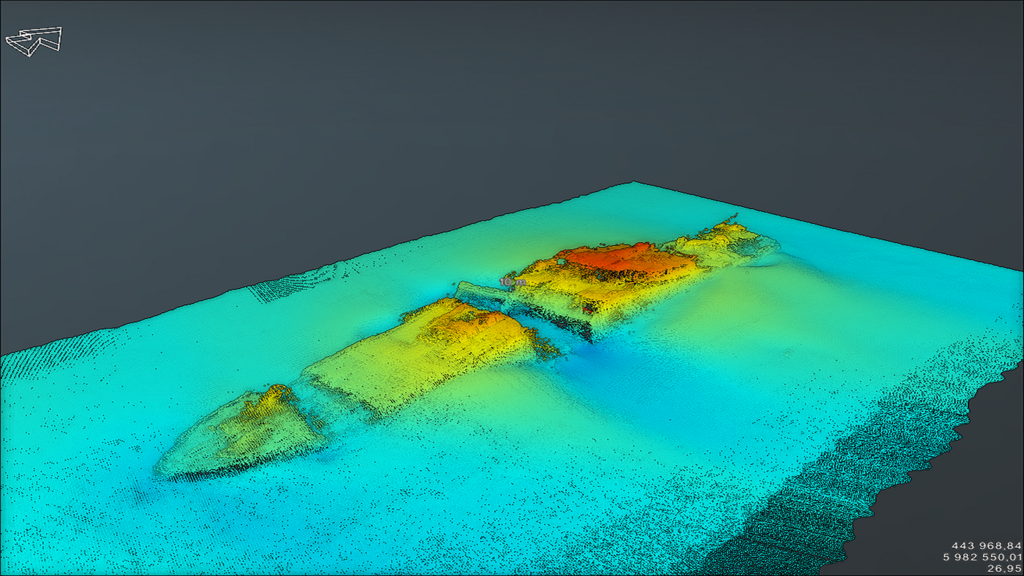
Task: Select the "10 m" measurement label
Action: (x=512, y=283)
